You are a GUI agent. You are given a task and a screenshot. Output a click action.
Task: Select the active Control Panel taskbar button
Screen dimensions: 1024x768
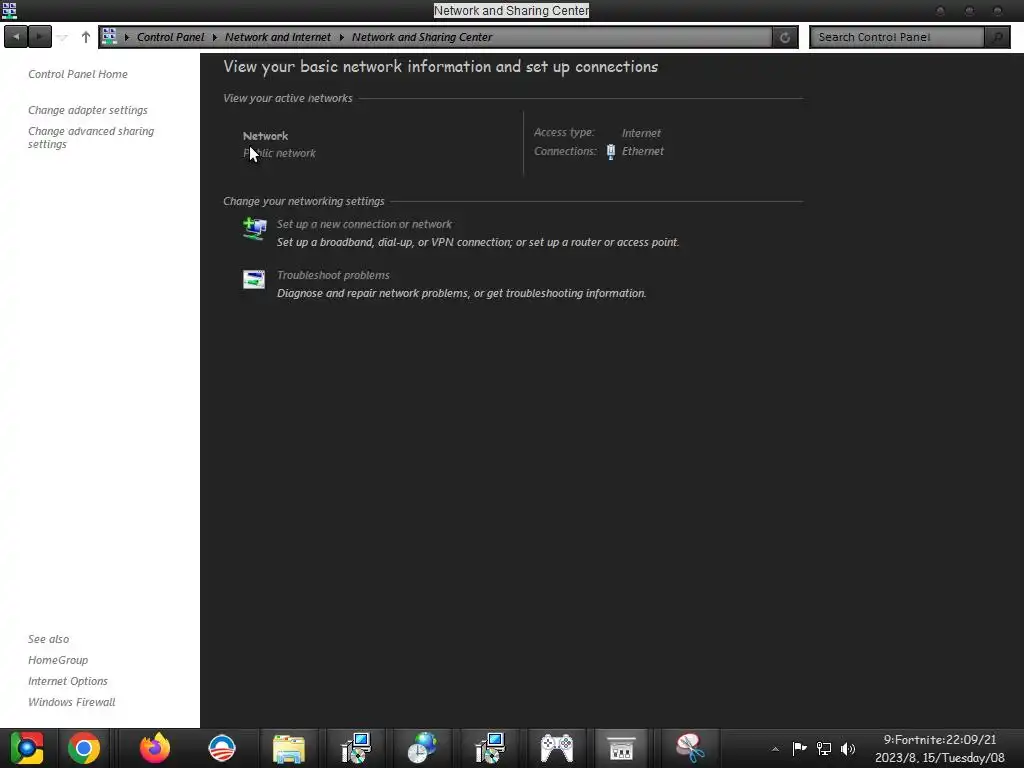621,748
